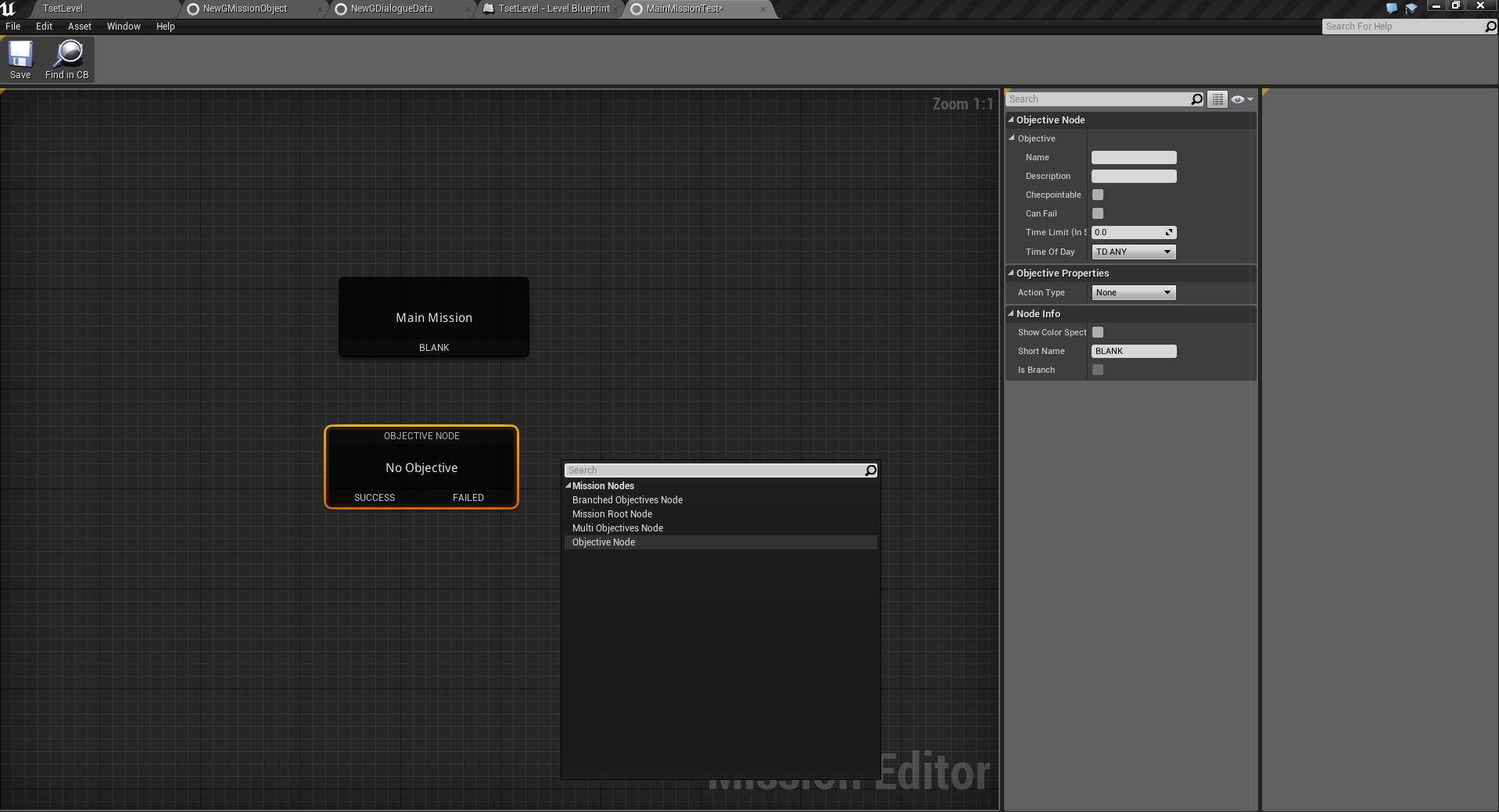
Task: Open the Asset menu
Action: tap(80, 27)
